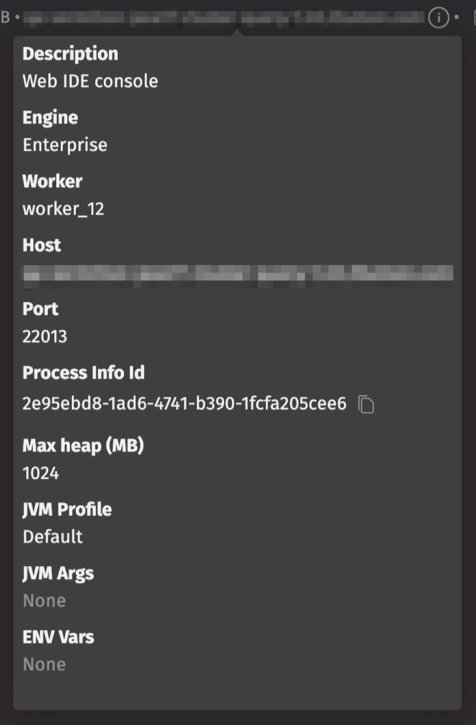Click the Web IDE console description text
Viewport: 476px width, 725px height.
(x=90, y=81)
